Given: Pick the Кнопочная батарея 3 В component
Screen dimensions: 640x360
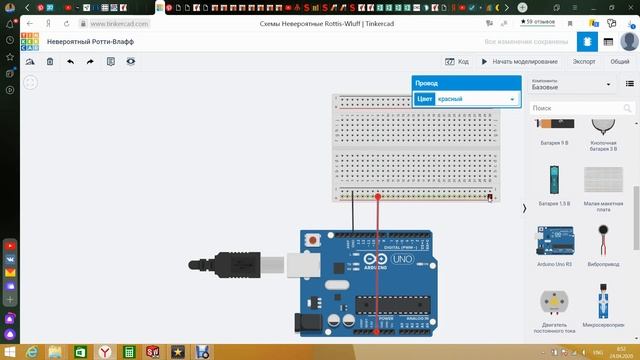Looking at the screenshot, I should pos(603,135).
